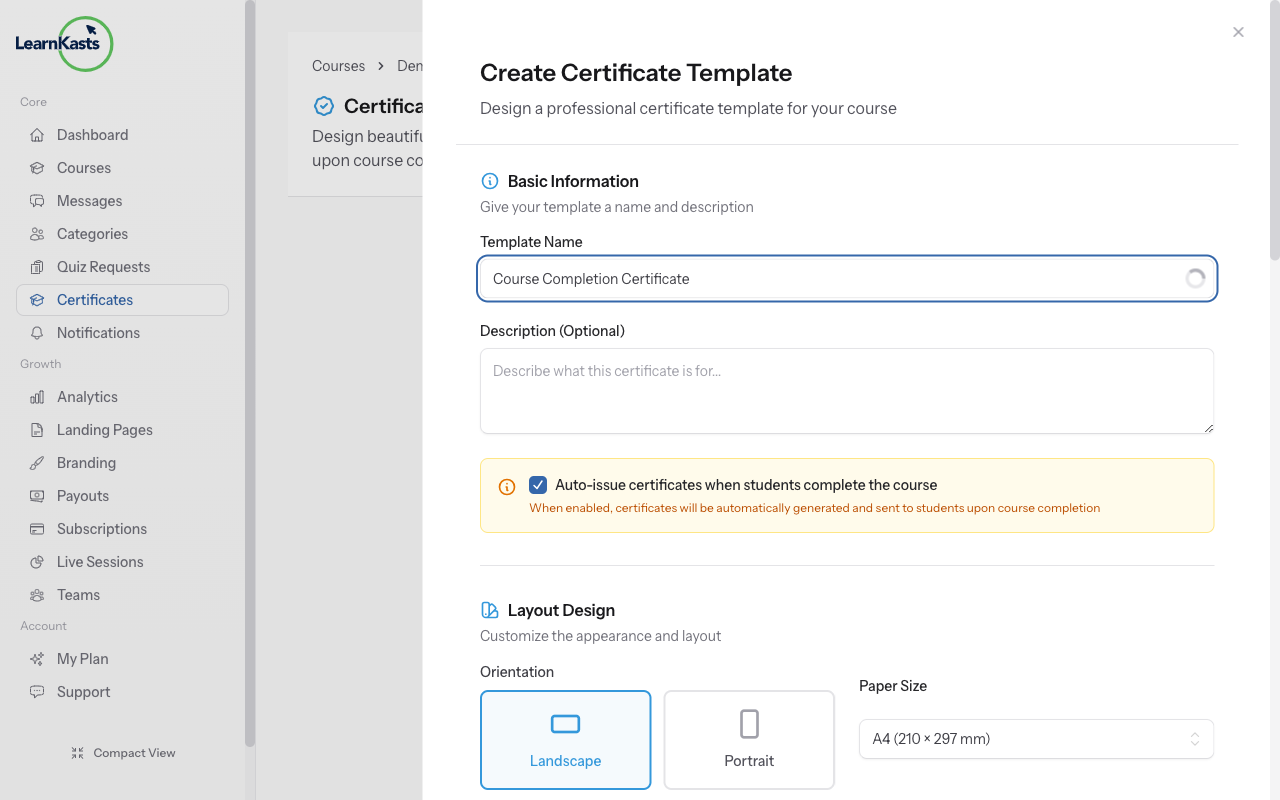Viewport: 1280px width, 800px height.
Task: Navigate to Courses via the breadcrumb
Action: (x=338, y=65)
